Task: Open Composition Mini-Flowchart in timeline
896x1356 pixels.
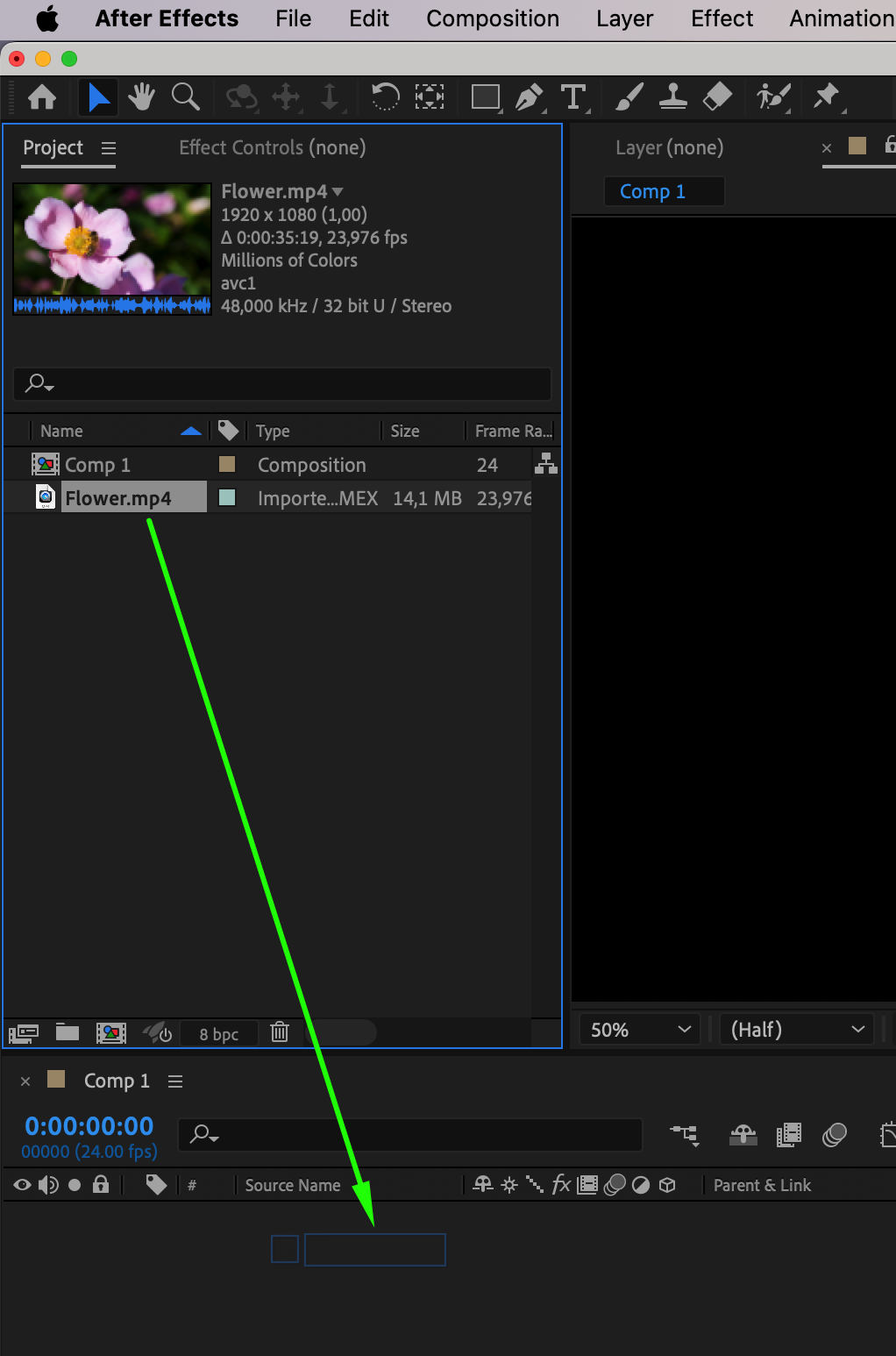Action: 685,1135
